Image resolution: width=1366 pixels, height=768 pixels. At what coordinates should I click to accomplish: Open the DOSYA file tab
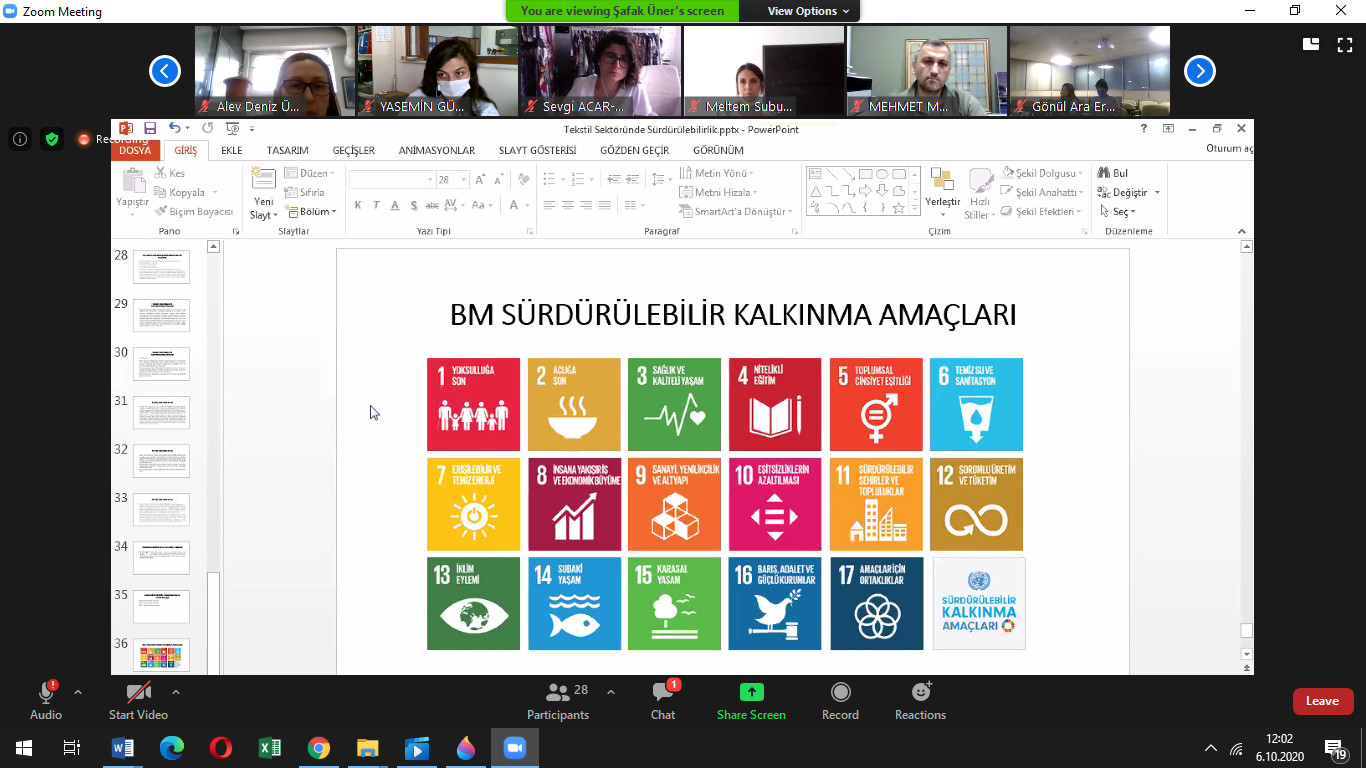[136, 150]
